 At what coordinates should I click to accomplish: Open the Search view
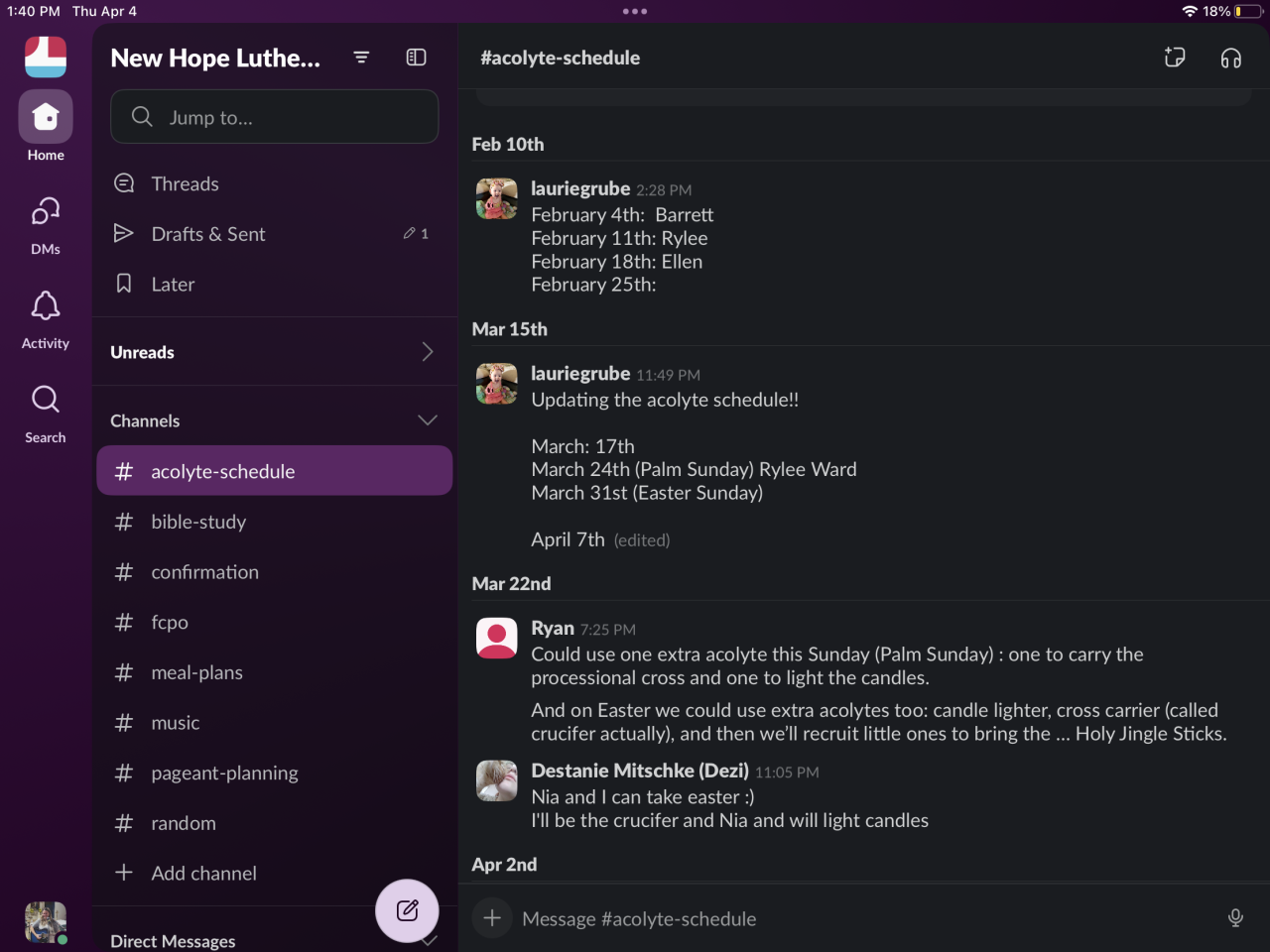(46, 413)
